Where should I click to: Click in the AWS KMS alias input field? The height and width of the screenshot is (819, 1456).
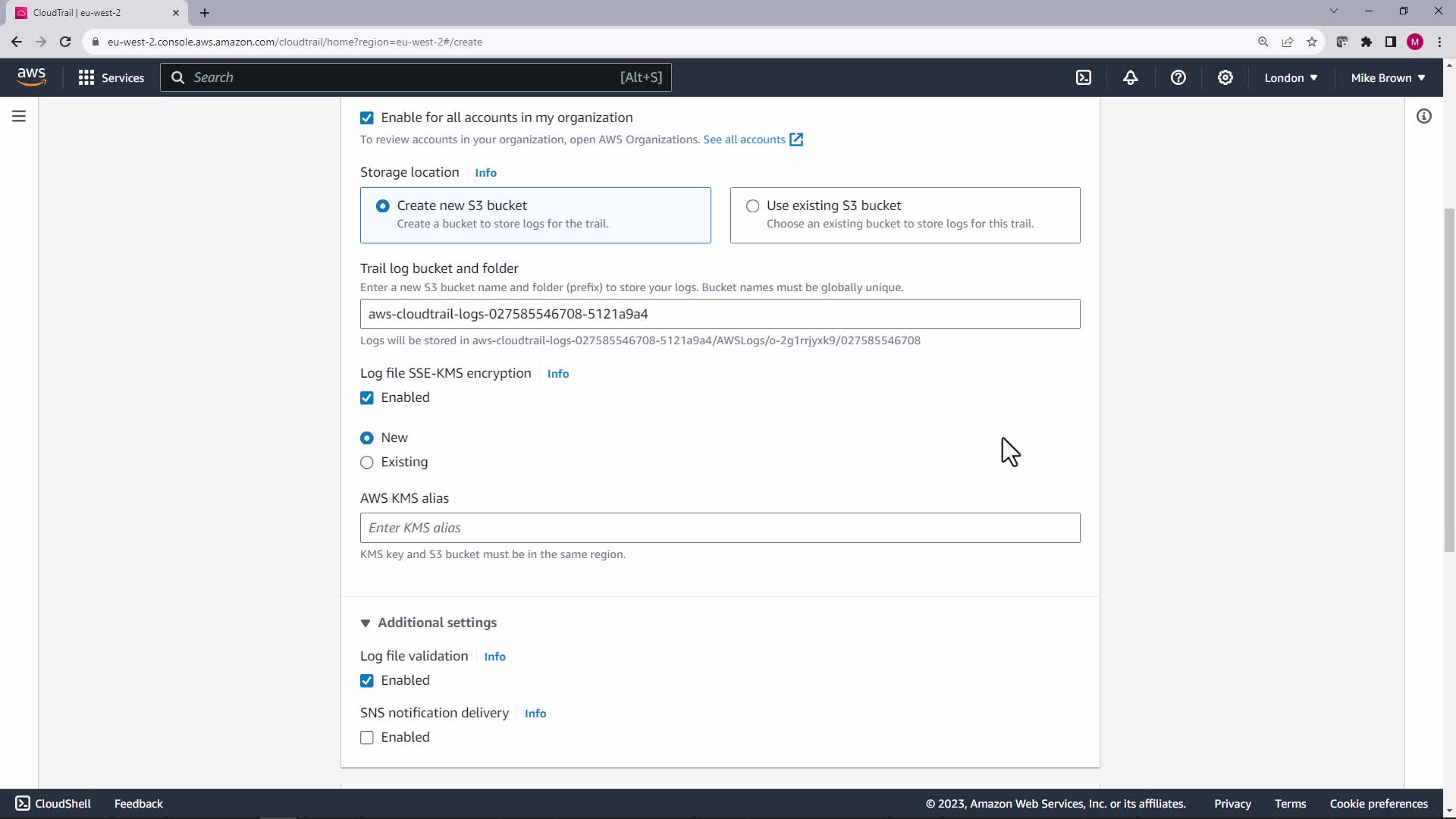pyautogui.click(x=719, y=528)
